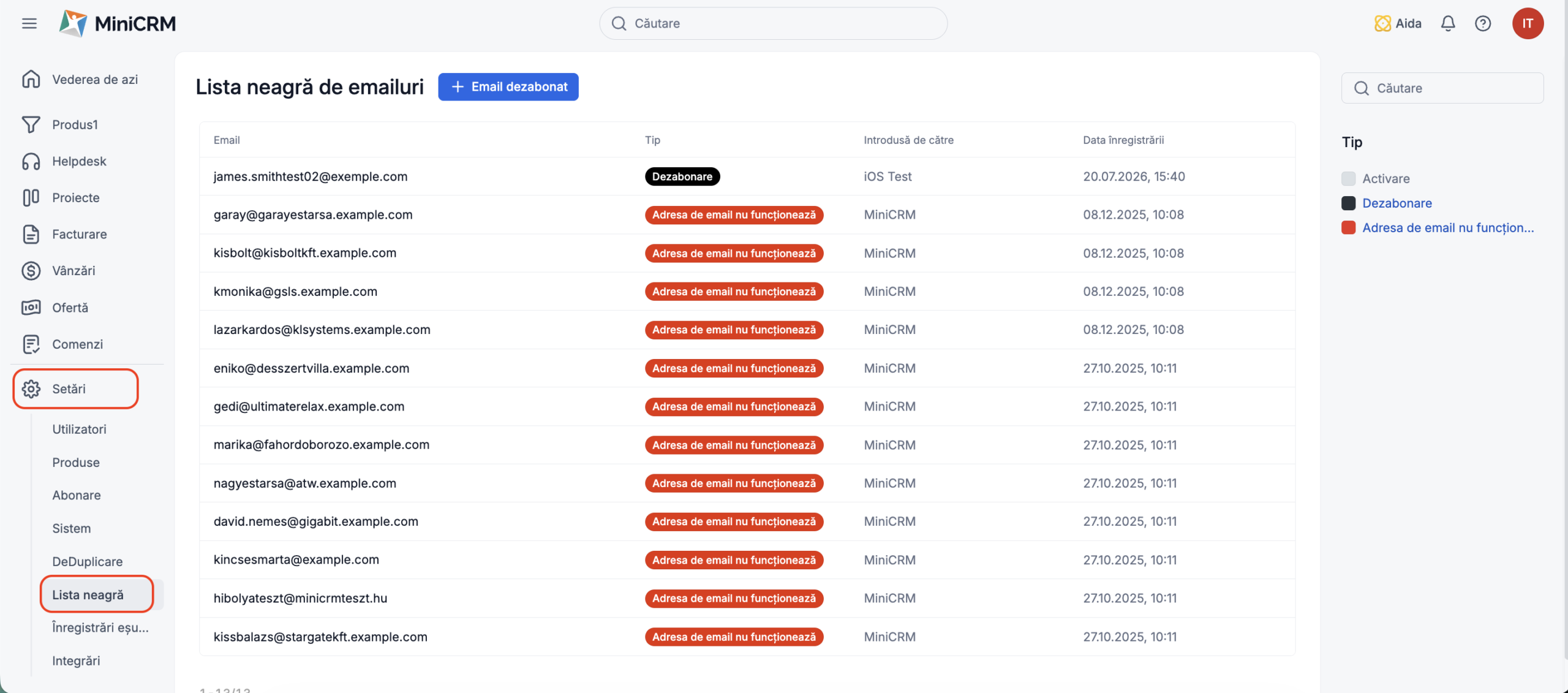Click the Email column header
The image size is (1568, 693).
click(227, 140)
